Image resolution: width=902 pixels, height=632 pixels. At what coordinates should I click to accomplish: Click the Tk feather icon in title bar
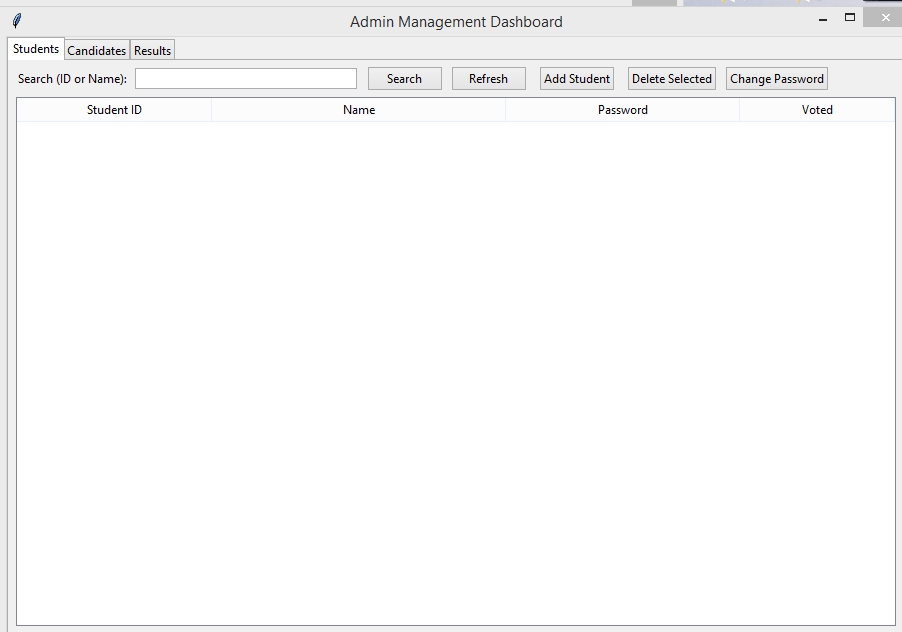click(17, 21)
